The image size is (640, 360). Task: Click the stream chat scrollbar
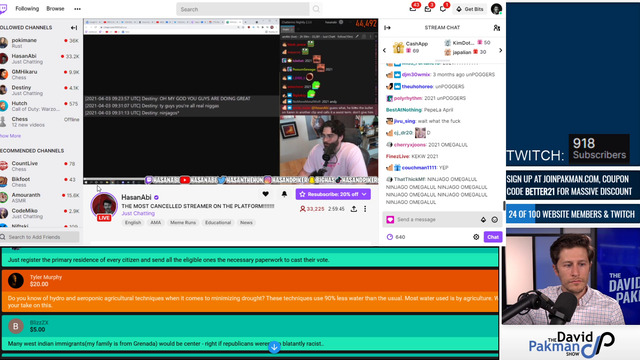point(504,205)
